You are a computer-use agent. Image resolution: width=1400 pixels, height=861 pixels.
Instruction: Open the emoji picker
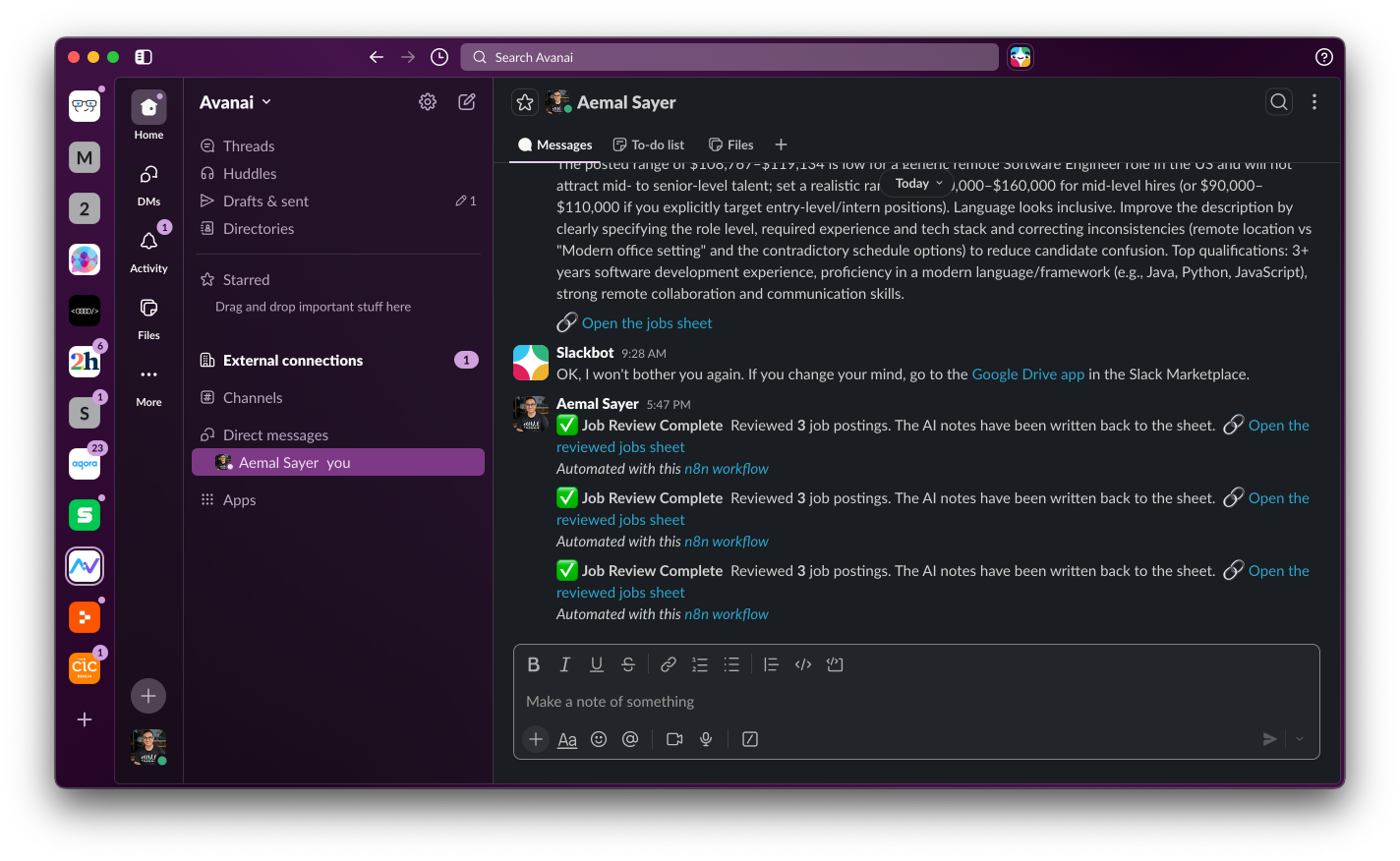coord(599,739)
